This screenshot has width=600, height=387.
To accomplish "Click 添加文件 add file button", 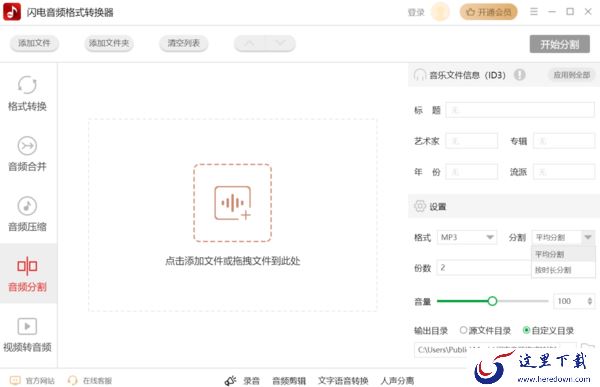I will pos(34,43).
